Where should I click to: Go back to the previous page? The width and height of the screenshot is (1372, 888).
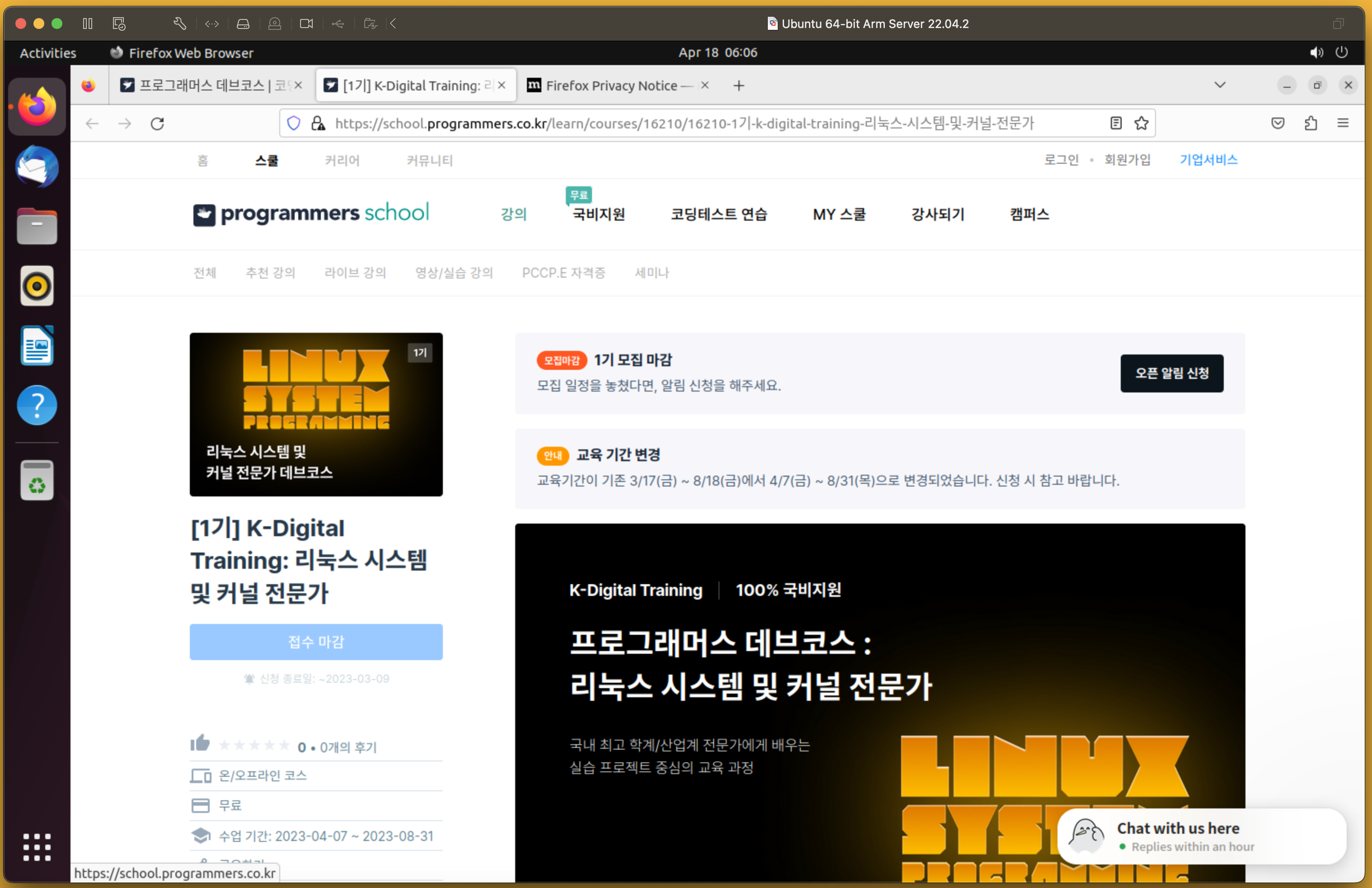pos(92,123)
